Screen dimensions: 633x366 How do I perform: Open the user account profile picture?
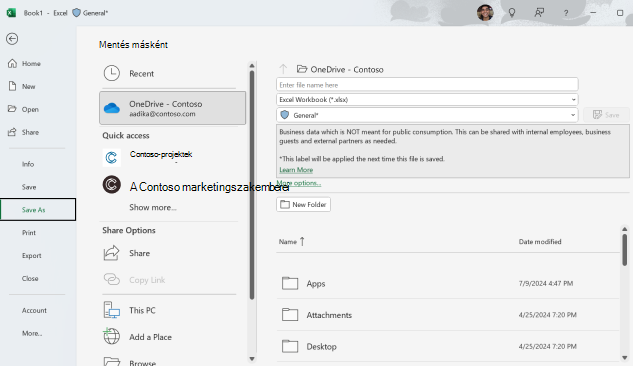tap(485, 13)
